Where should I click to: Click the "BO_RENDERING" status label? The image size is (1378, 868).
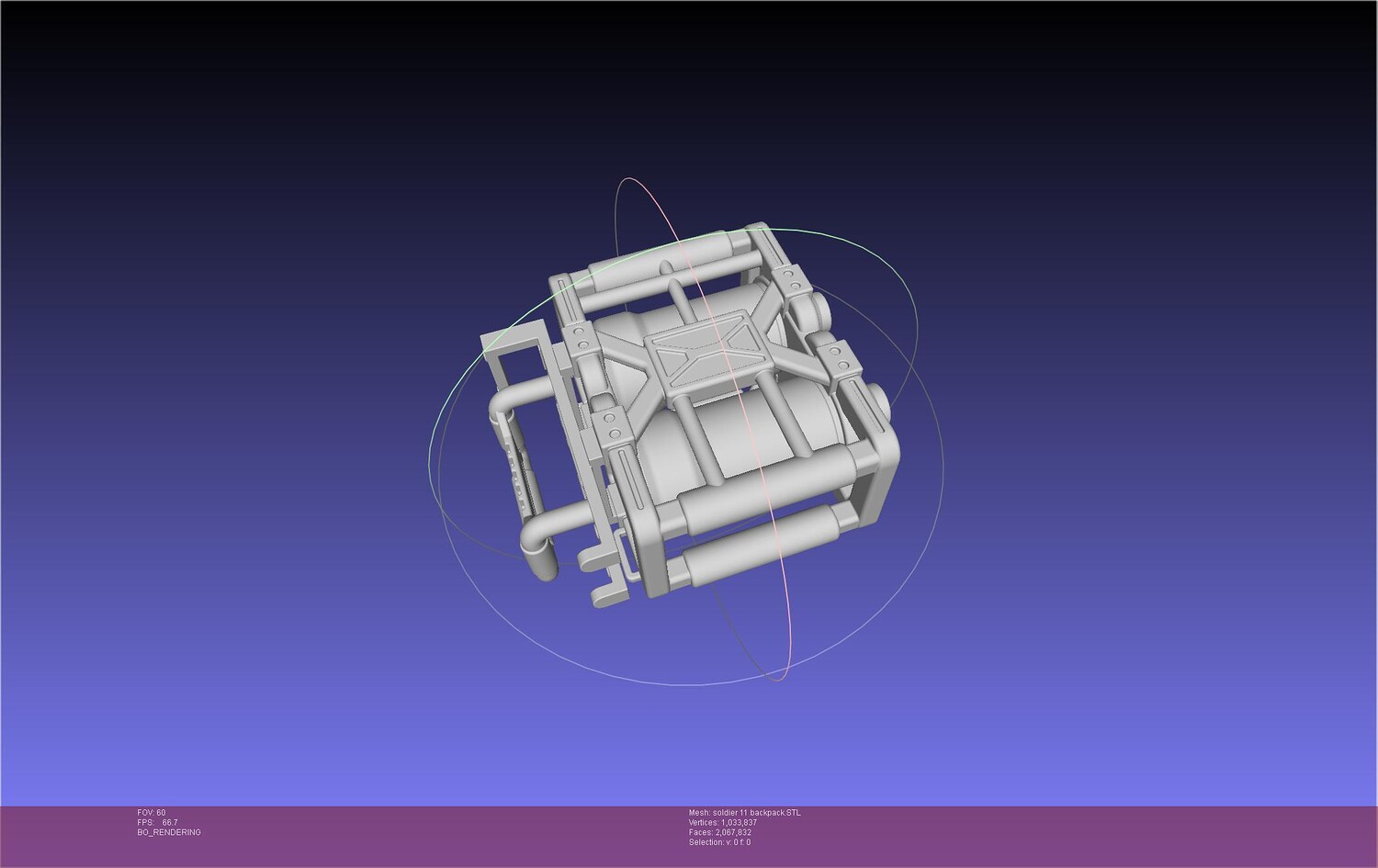[169, 832]
